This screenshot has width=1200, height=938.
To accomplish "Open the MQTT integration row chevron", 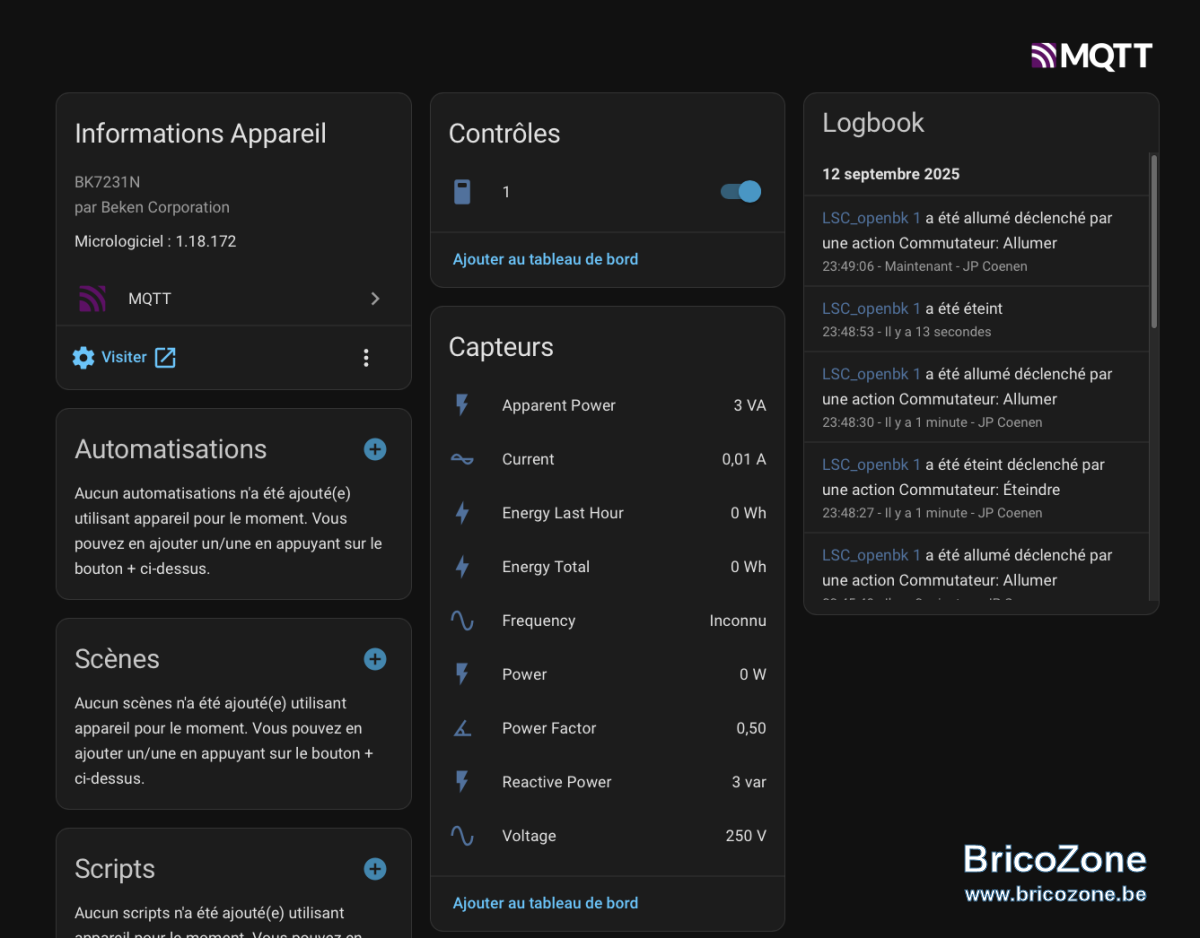I will click(x=375, y=298).
